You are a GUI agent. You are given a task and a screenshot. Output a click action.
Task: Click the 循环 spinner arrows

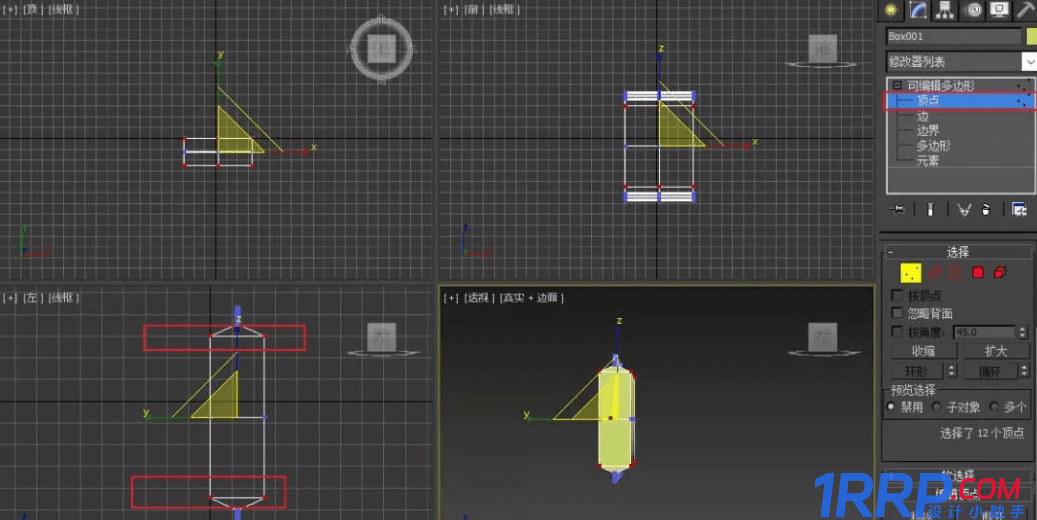pyautogui.click(x=1024, y=370)
